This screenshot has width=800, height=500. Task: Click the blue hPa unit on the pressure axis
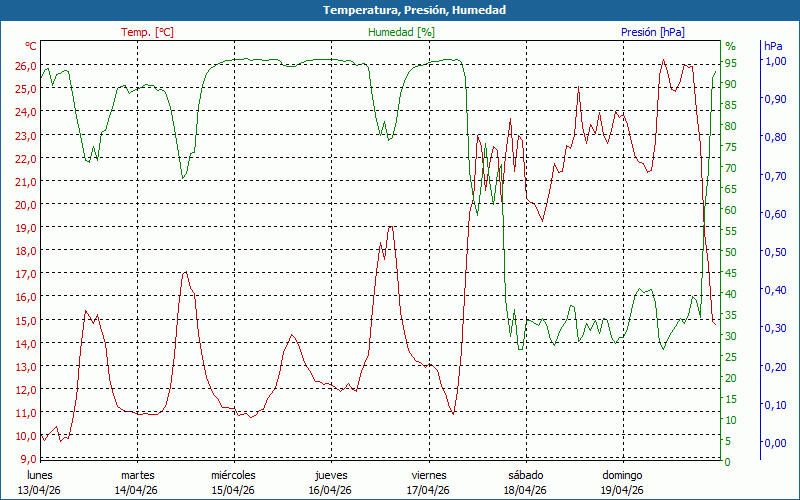pos(773,46)
